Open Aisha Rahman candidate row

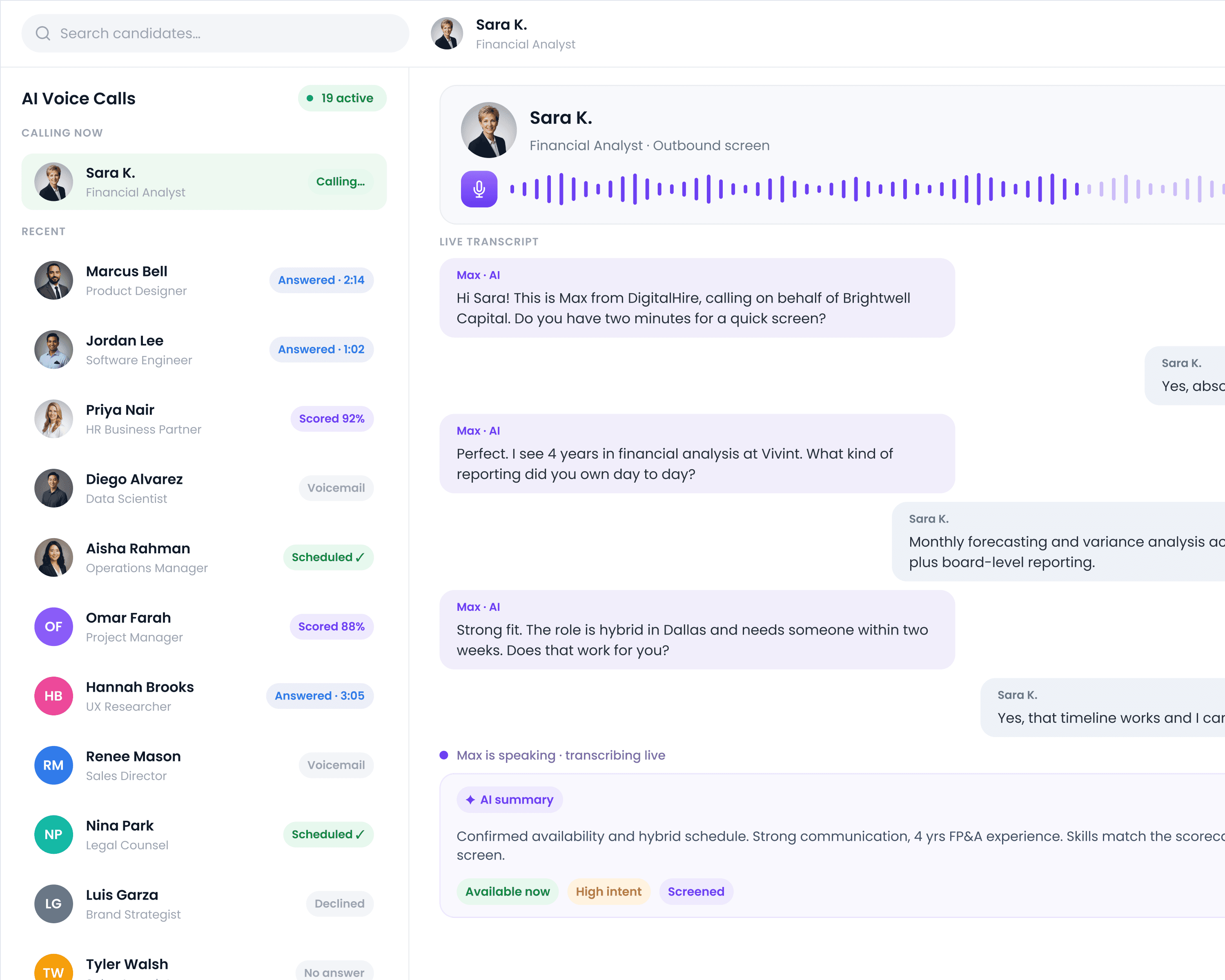pos(204,558)
